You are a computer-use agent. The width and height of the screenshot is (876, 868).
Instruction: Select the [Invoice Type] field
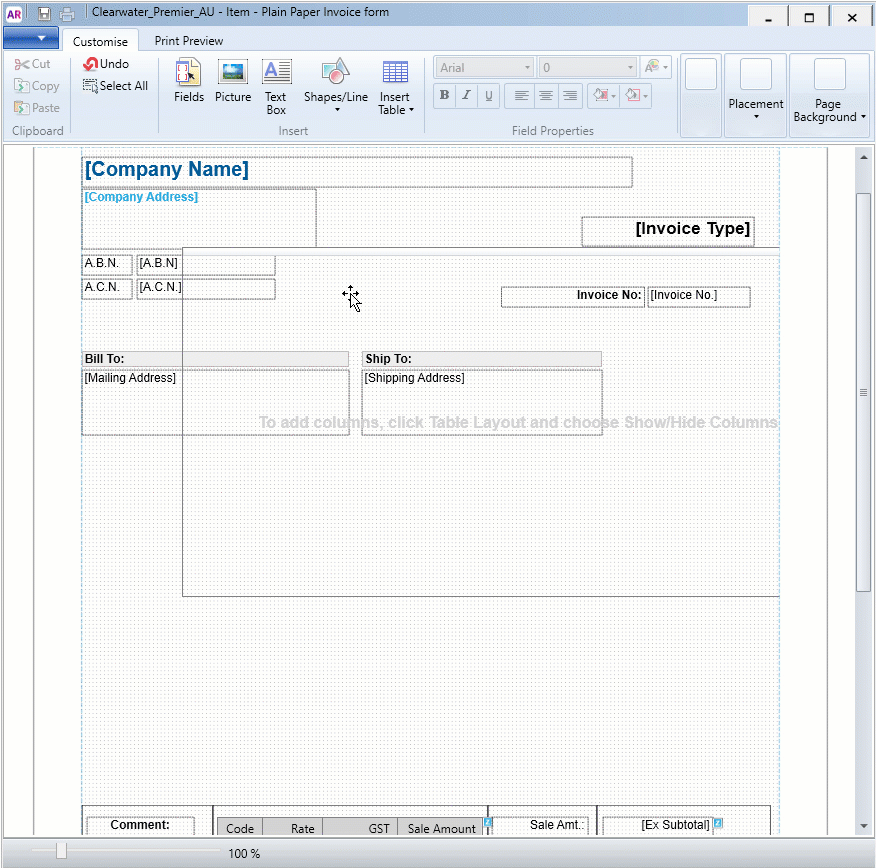(668, 231)
